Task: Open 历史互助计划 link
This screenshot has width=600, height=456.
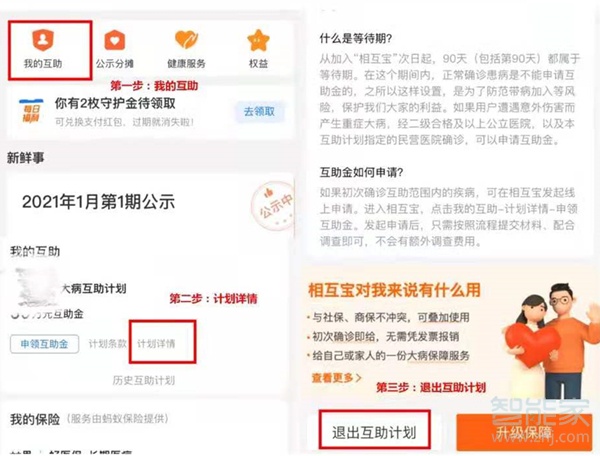Action: (x=143, y=380)
